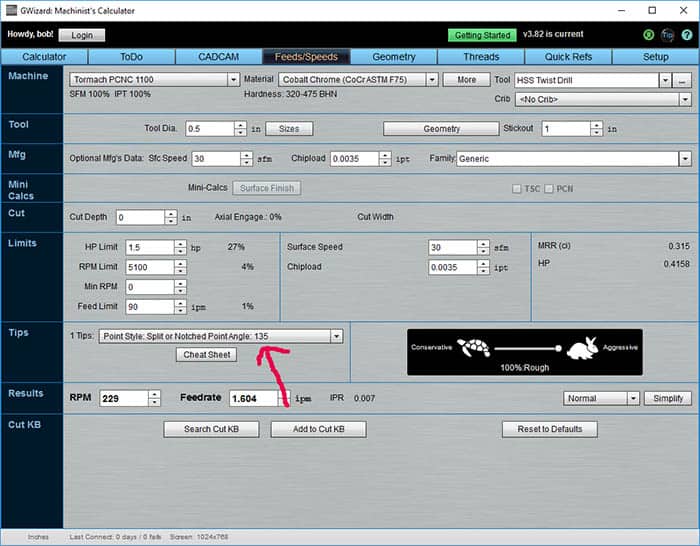Click the RPM result spinner arrows
This screenshot has height=546, width=700.
[x=154, y=399]
